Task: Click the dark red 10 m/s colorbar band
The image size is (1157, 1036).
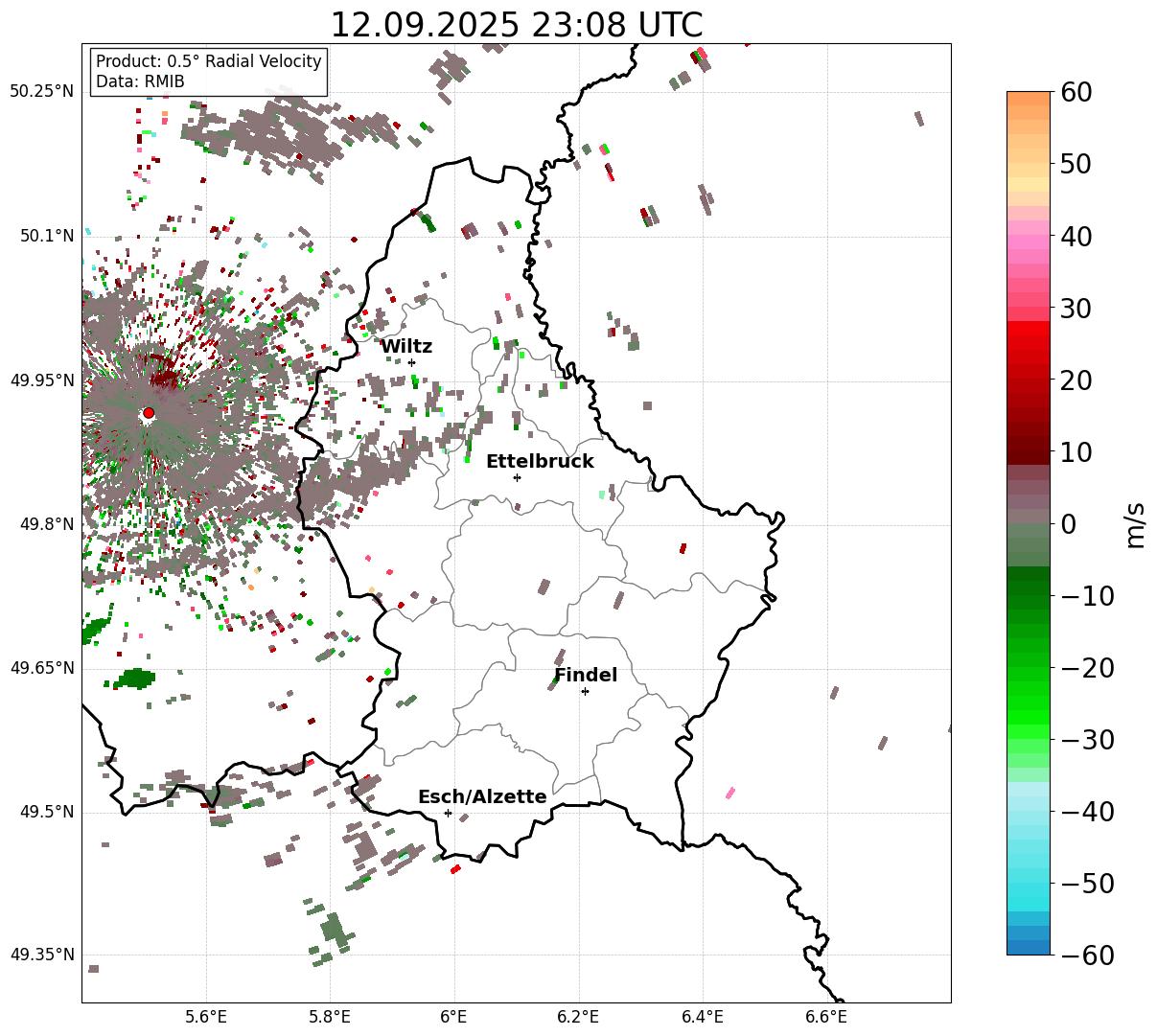Action: pyautogui.click(x=1029, y=452)
